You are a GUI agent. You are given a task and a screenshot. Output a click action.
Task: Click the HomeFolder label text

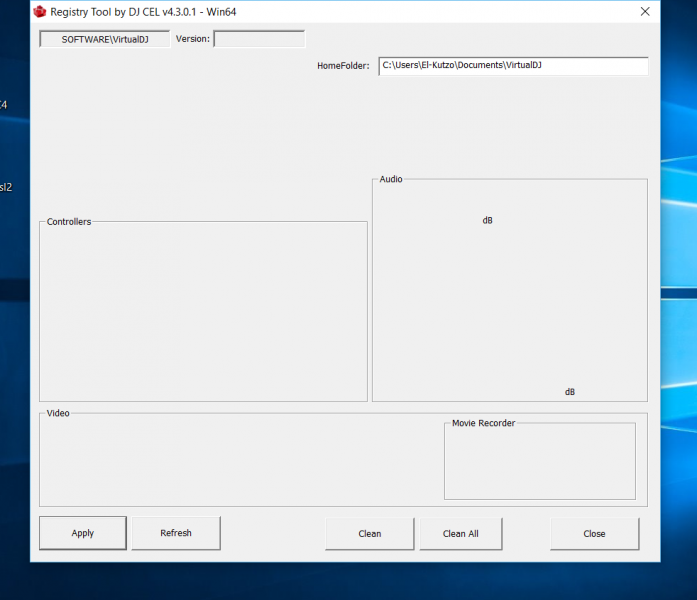343,66
